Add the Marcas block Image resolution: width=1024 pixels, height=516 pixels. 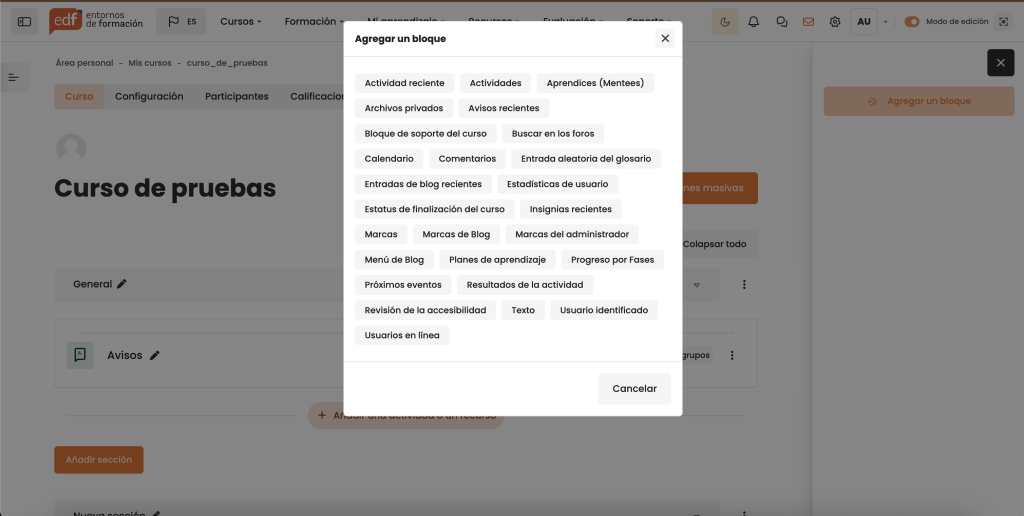point(381,234)
